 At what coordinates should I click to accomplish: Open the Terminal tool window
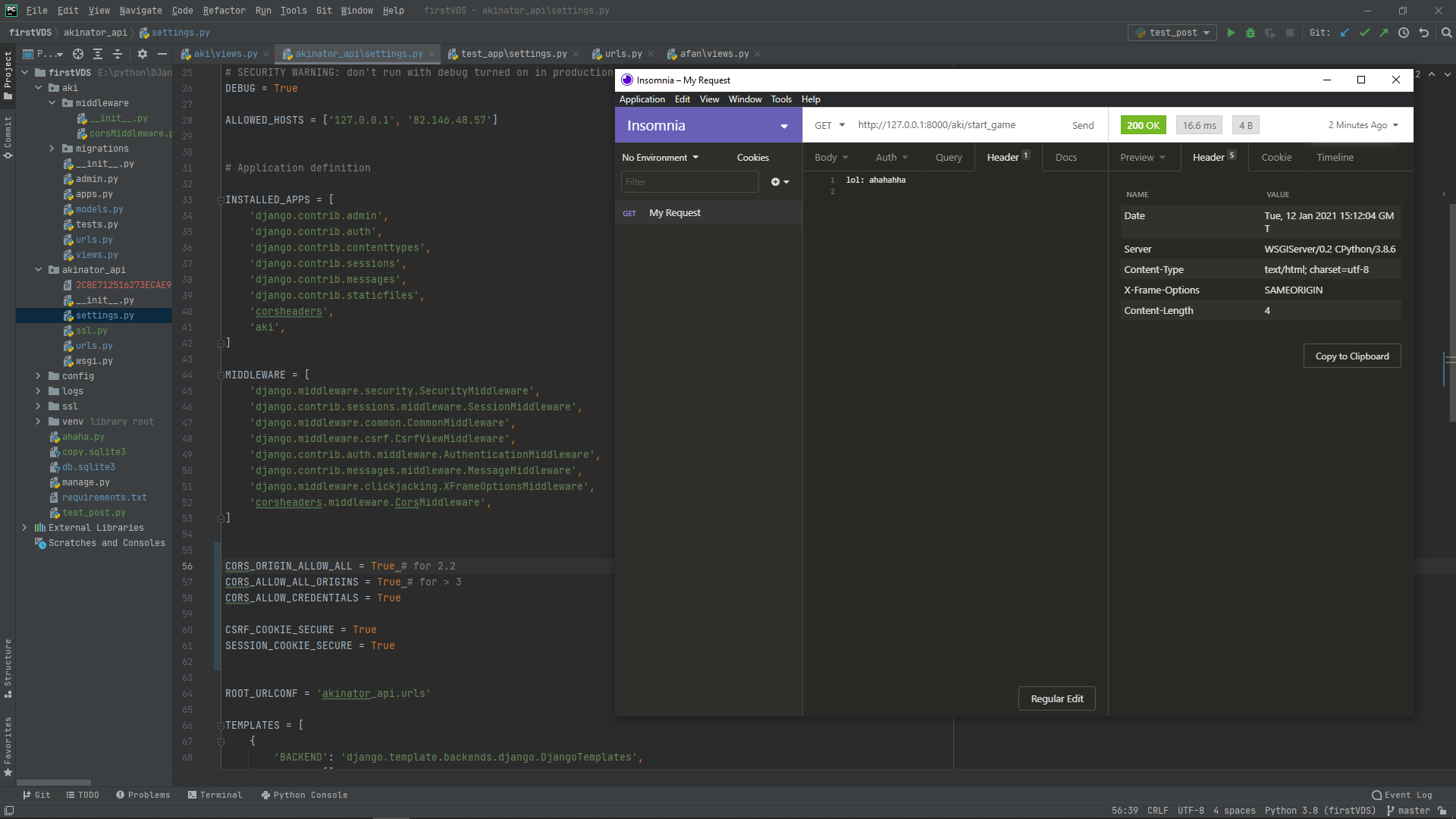pyautogui.click(x=215, y=795)
